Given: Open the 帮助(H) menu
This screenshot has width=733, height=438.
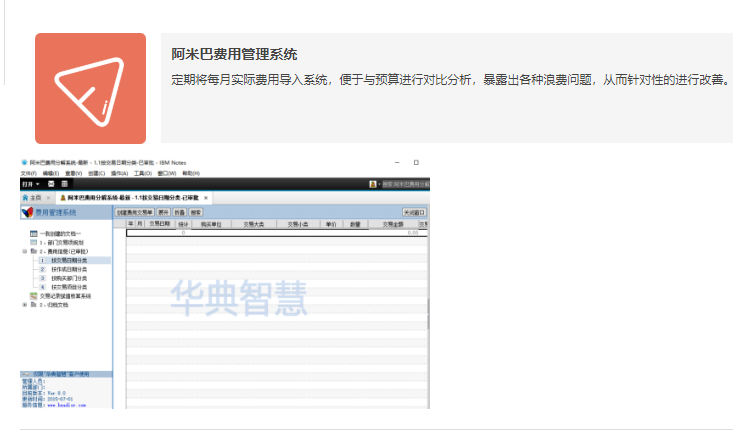Looking at the screenshot, I should (191, 173).
